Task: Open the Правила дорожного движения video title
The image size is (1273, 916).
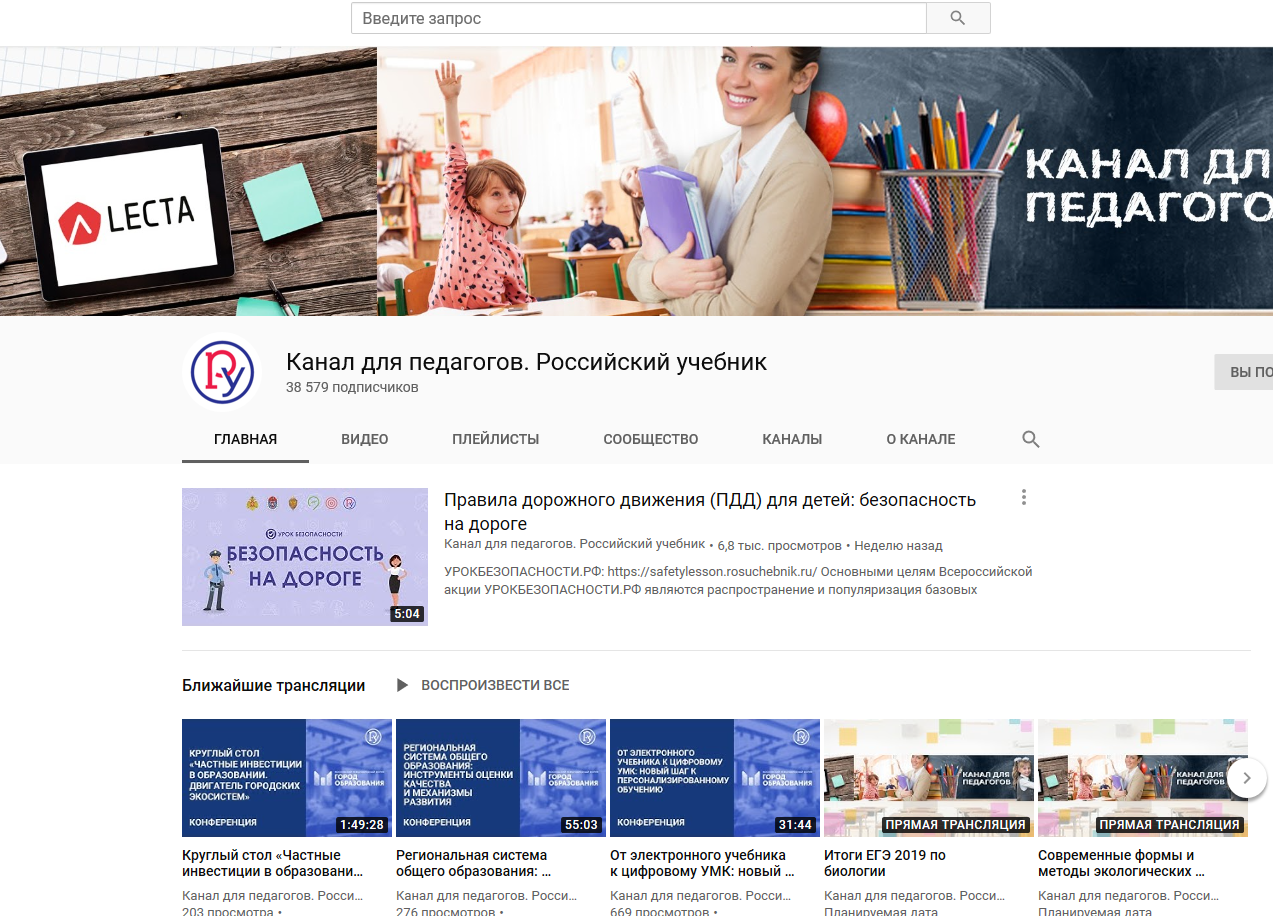Action: (710, 512)
